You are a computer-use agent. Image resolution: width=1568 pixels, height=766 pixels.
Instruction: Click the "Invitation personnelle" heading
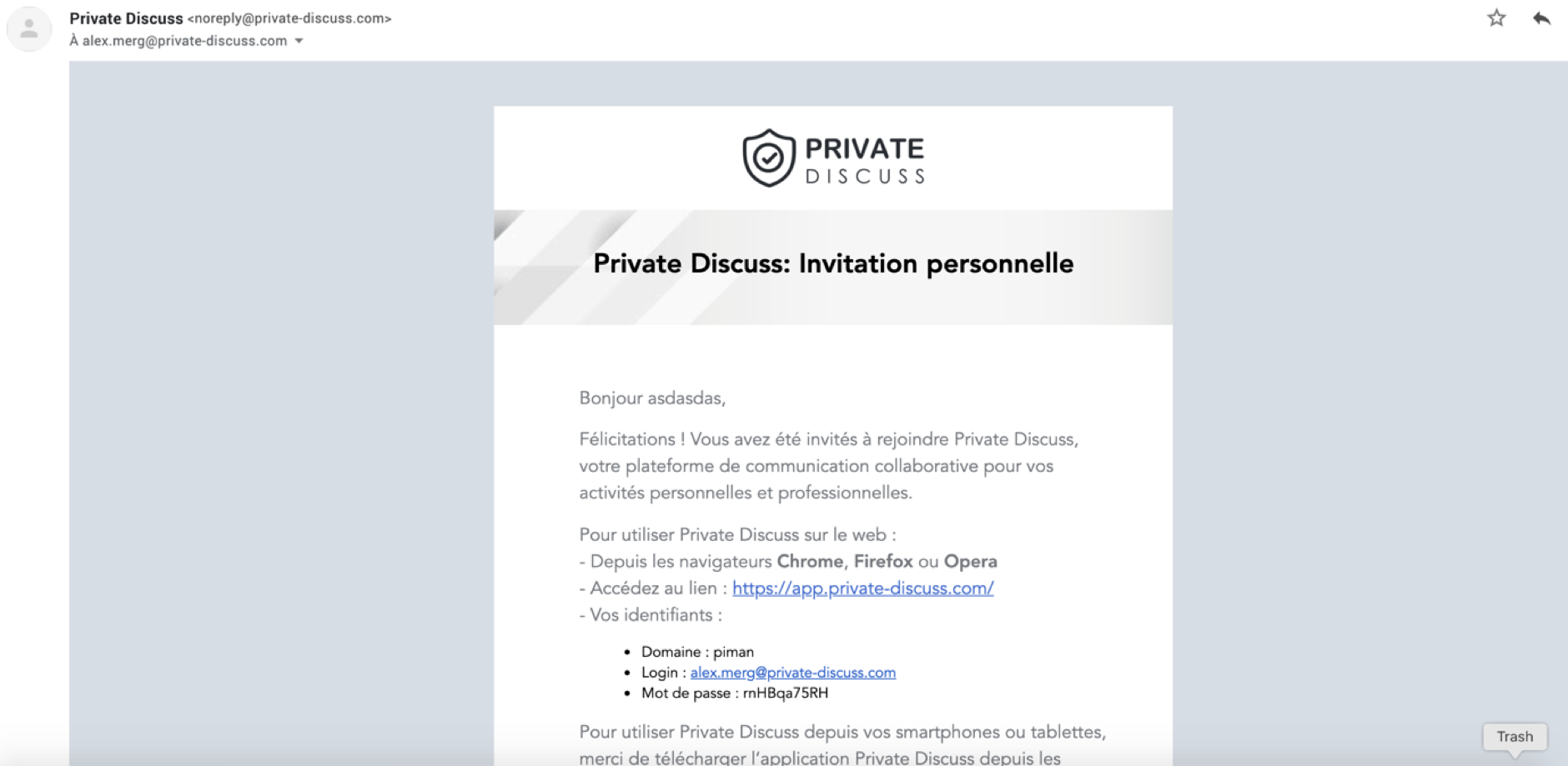point(832,264)
